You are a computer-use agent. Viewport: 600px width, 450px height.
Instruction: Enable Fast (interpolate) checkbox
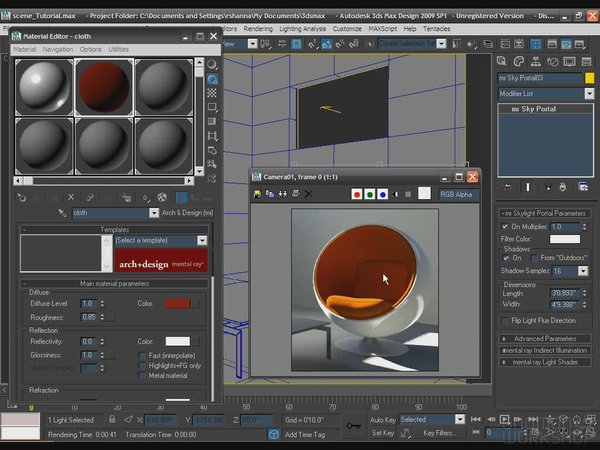tap(142, 355)
